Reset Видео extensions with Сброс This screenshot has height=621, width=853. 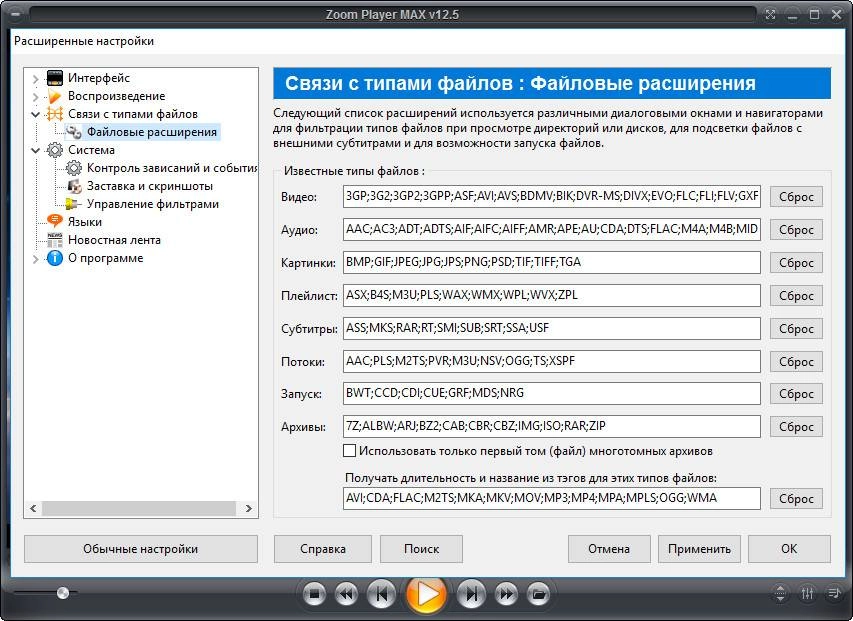(796, 197)
